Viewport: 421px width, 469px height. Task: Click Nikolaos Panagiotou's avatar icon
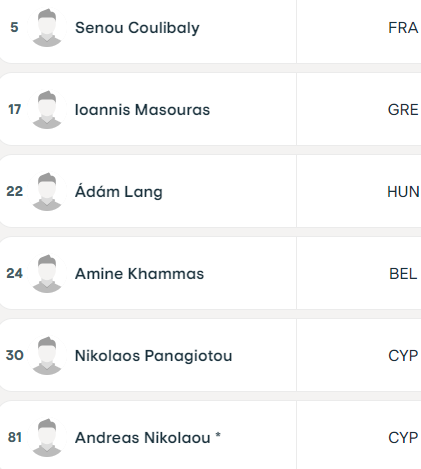coord(47,355)
